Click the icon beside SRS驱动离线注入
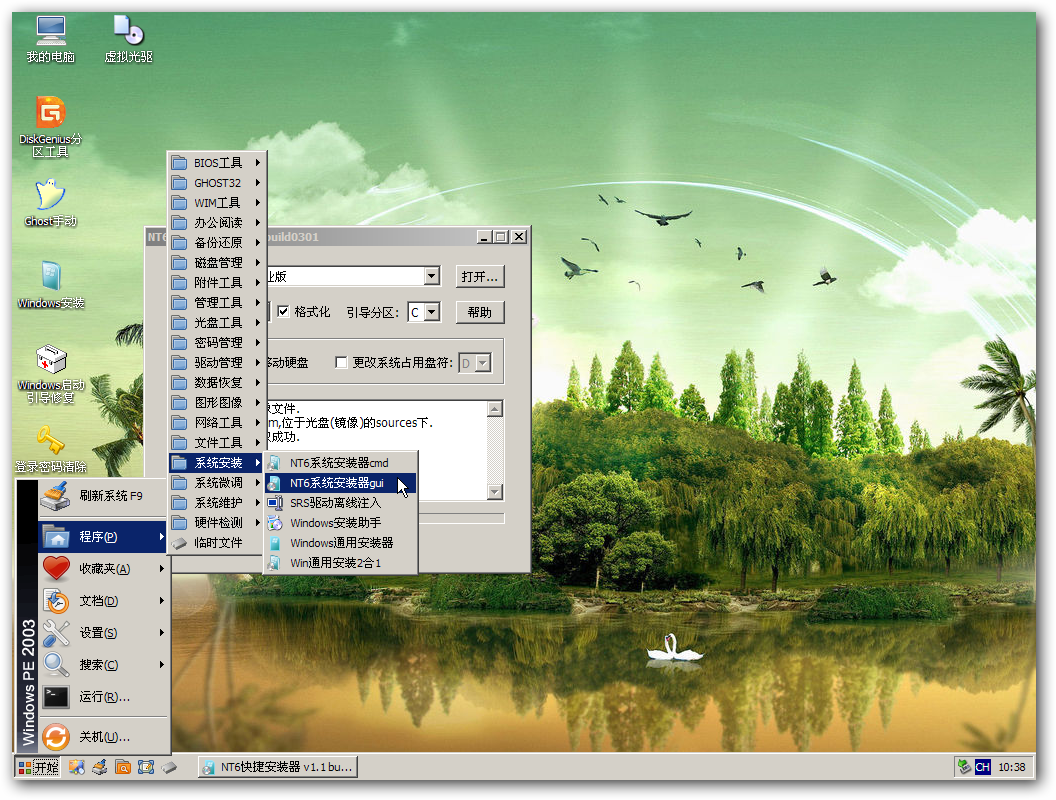Image resolution: width=1056 pixels, height=800 pixels. click(x=274, y=502)
